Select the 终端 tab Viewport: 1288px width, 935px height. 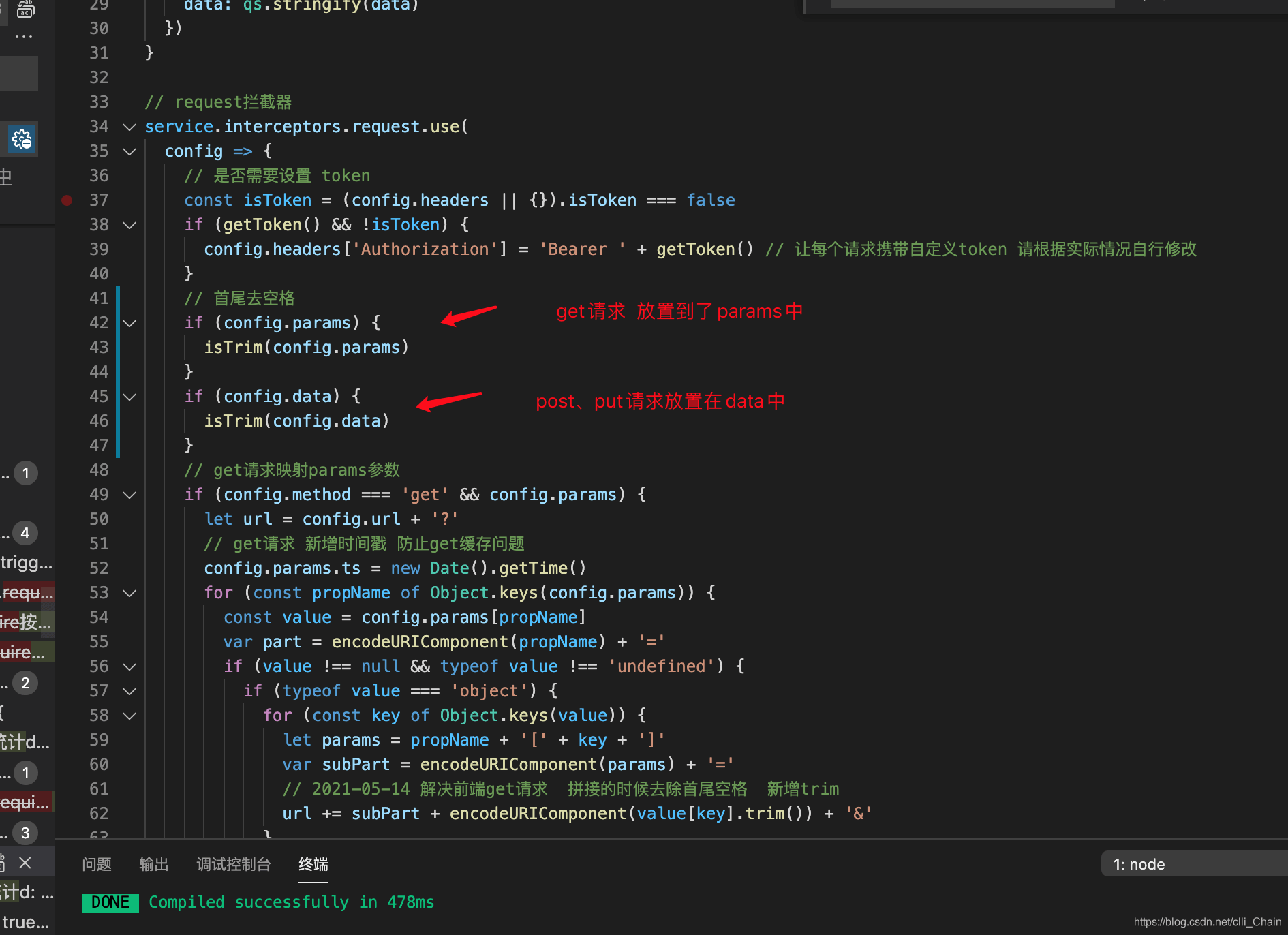point(313,864)
